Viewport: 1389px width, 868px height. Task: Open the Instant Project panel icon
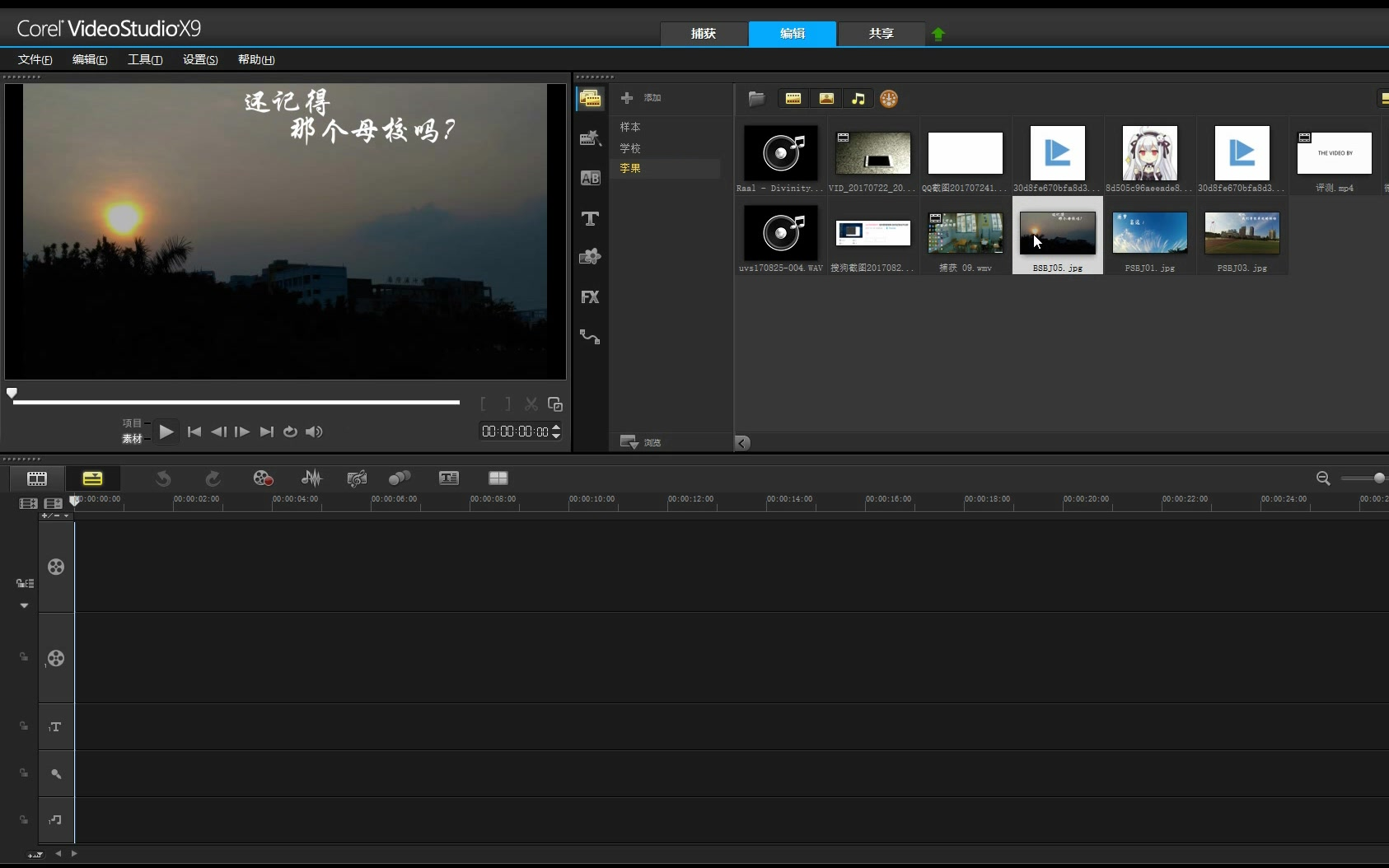[x=590, y=138]
